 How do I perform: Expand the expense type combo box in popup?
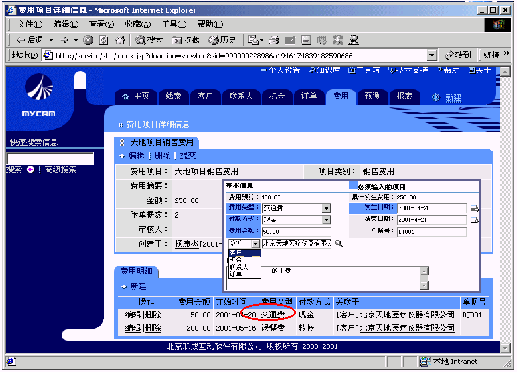tap(326, 208)
